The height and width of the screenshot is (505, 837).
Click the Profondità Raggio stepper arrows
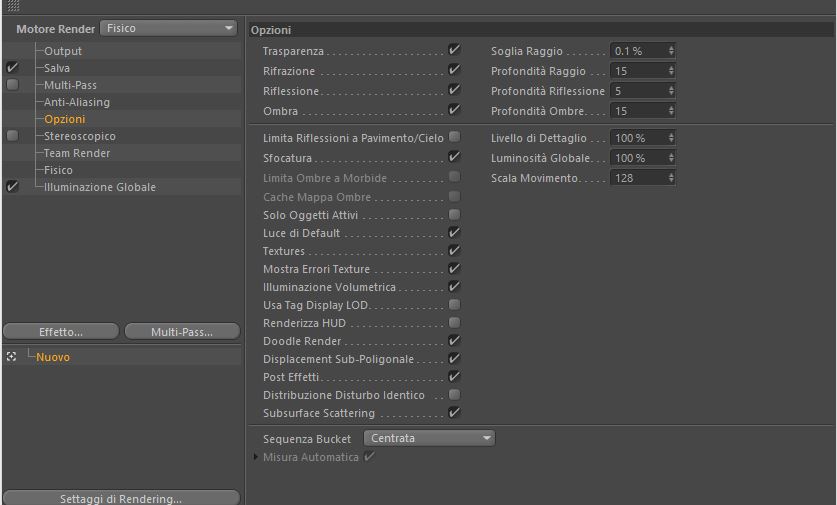671,71
